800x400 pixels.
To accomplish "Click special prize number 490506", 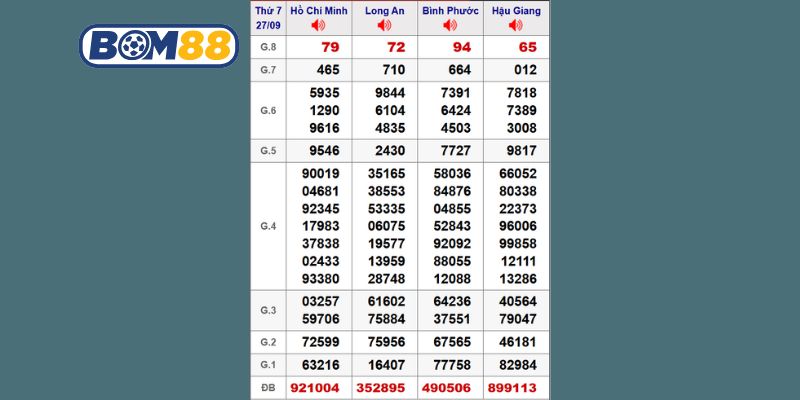I will (x=446, y=388).
